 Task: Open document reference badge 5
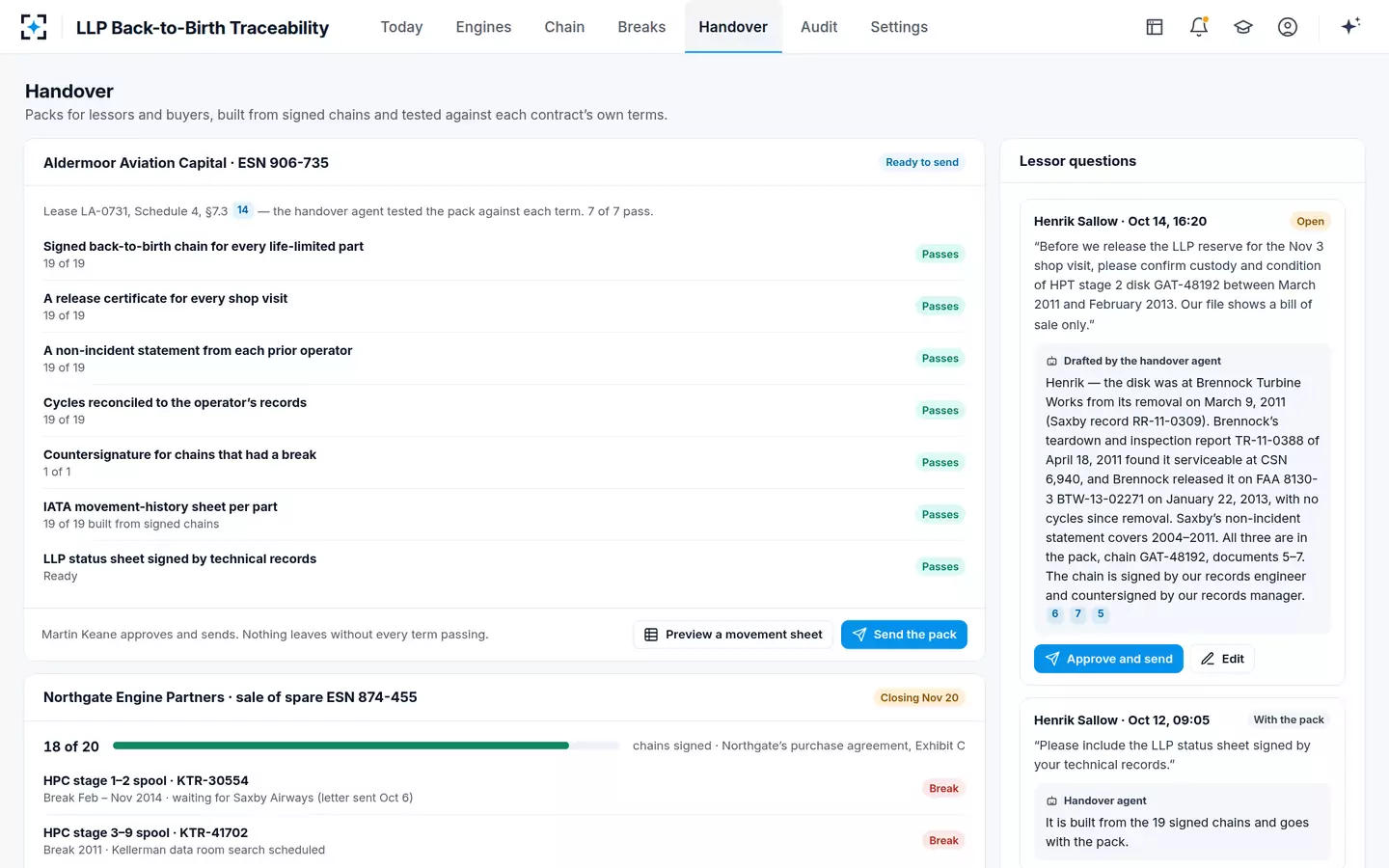[x=1101, y=614]
